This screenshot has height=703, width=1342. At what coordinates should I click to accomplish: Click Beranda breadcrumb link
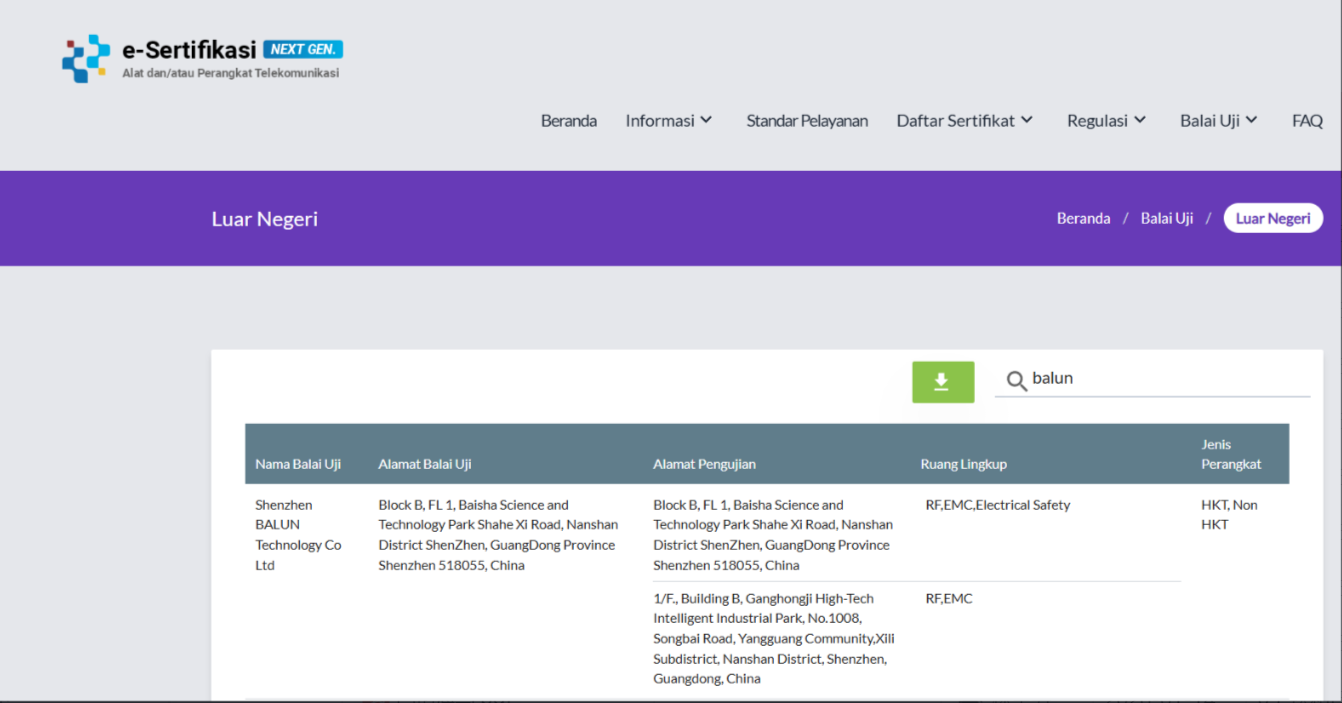click(1083, 218)
